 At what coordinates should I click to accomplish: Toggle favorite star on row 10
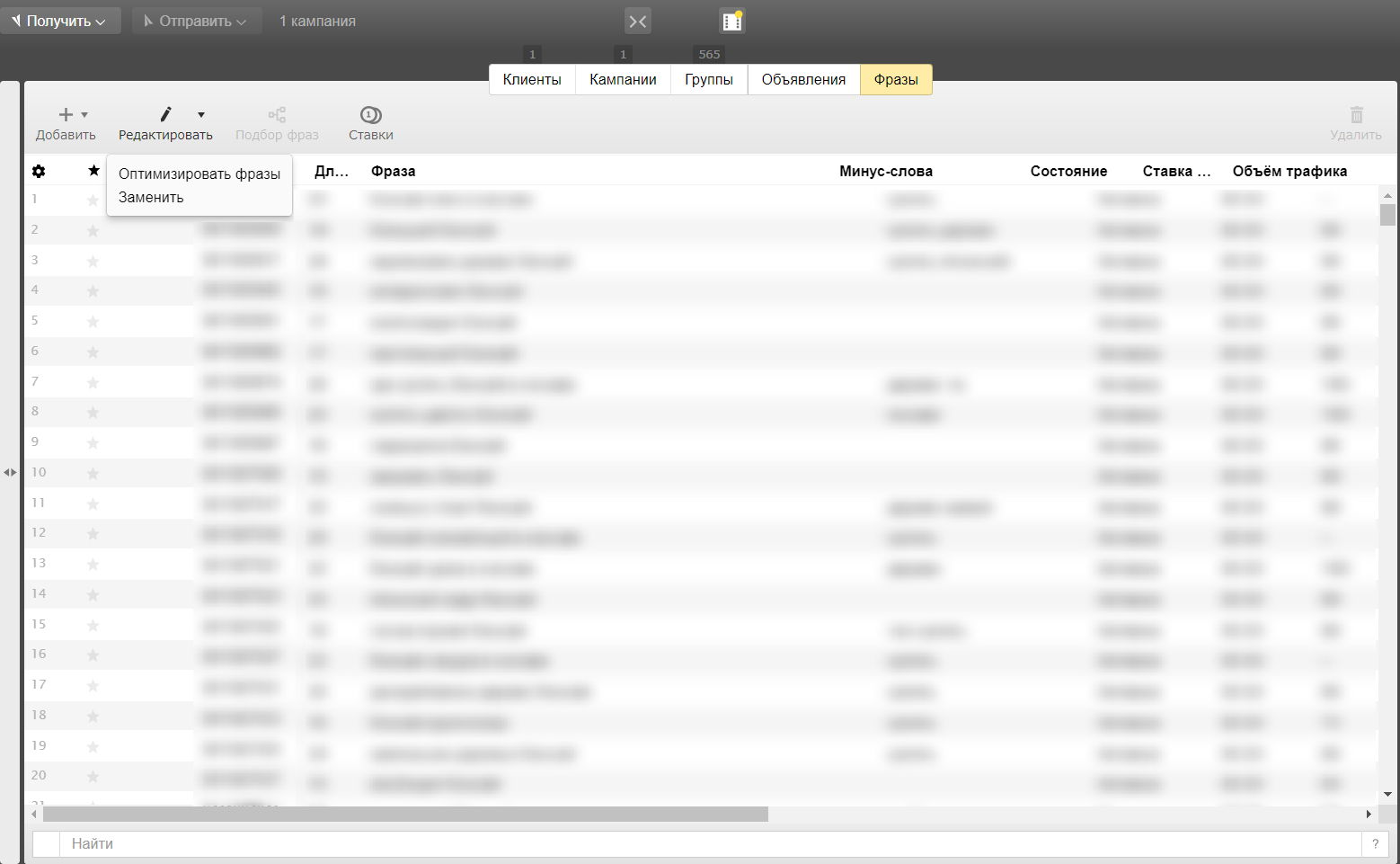[x=93, y=474]
